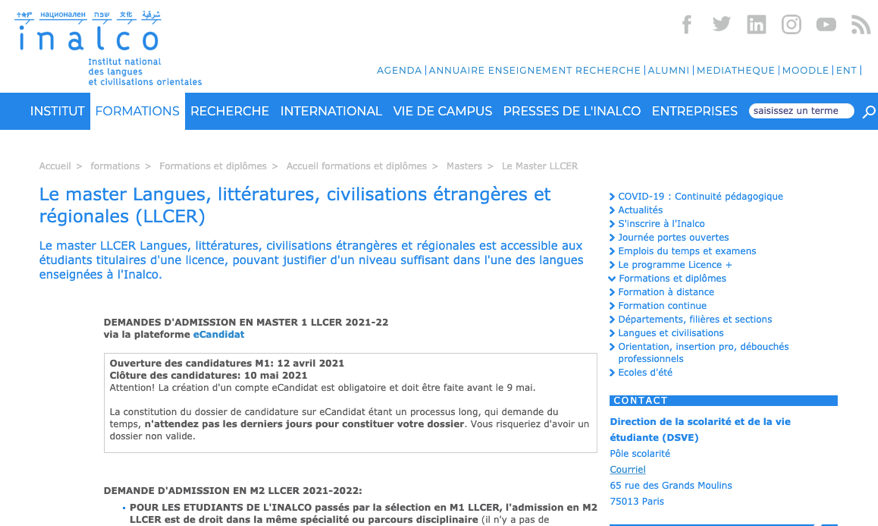
Task: Go to Accueil breadcrumb
Action: pyautogui.click(x=55, y=166)
